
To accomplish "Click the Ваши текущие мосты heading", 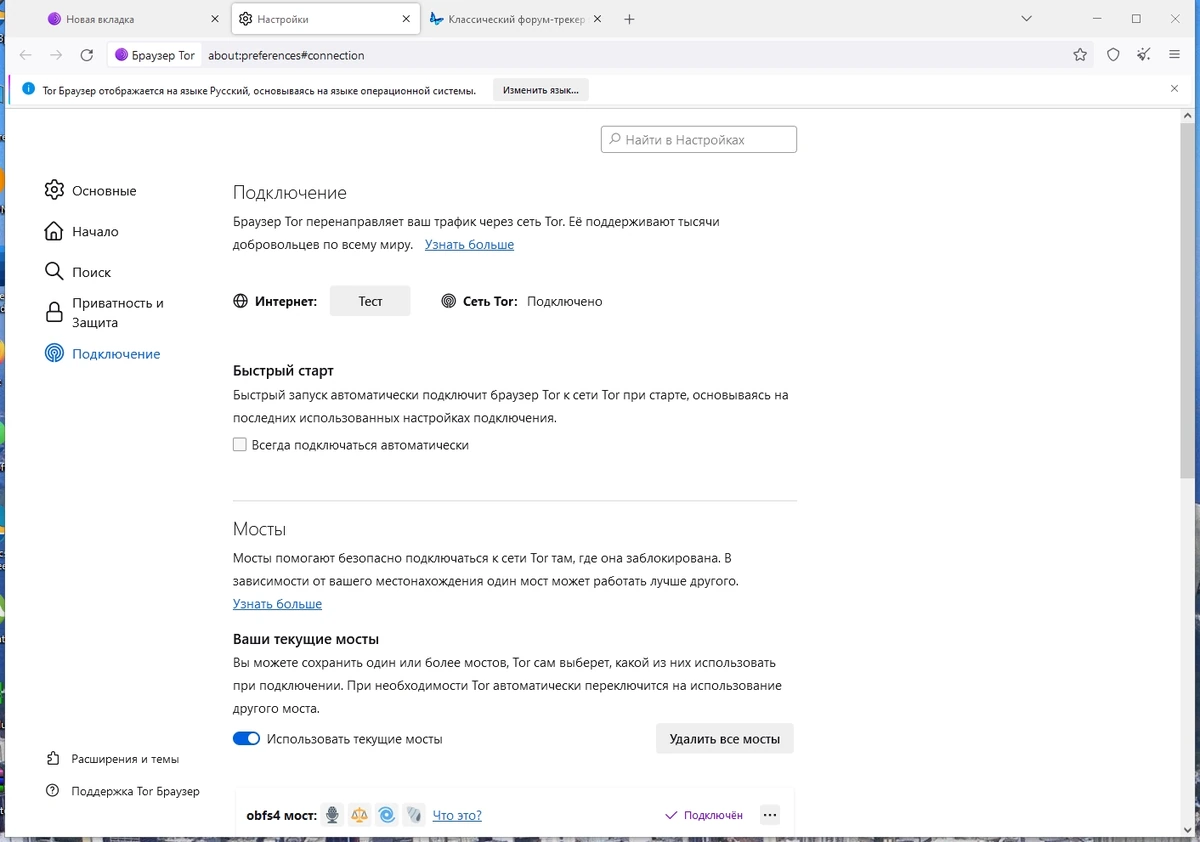I will point(306,639).
